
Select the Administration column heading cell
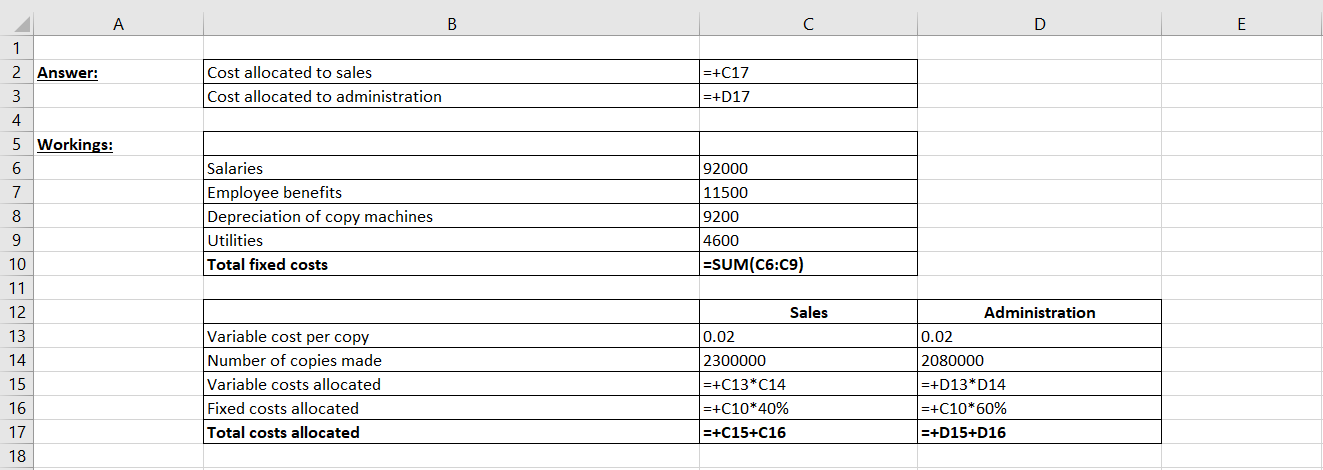(x=1039, y=312)
